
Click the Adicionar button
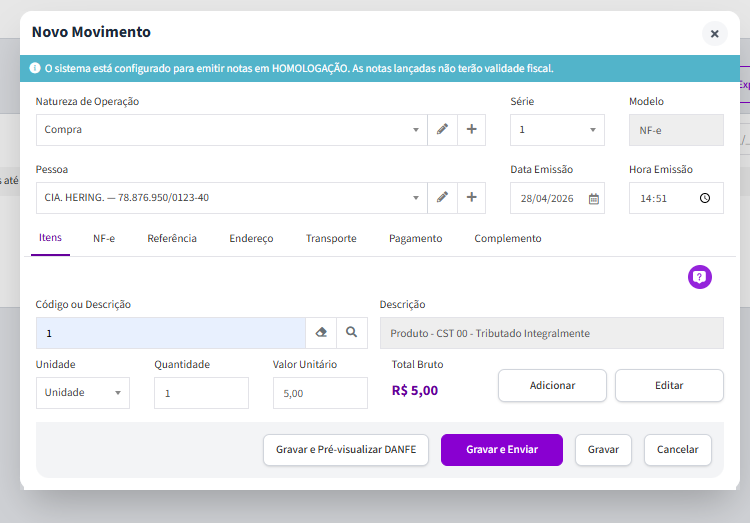(552, 386)
